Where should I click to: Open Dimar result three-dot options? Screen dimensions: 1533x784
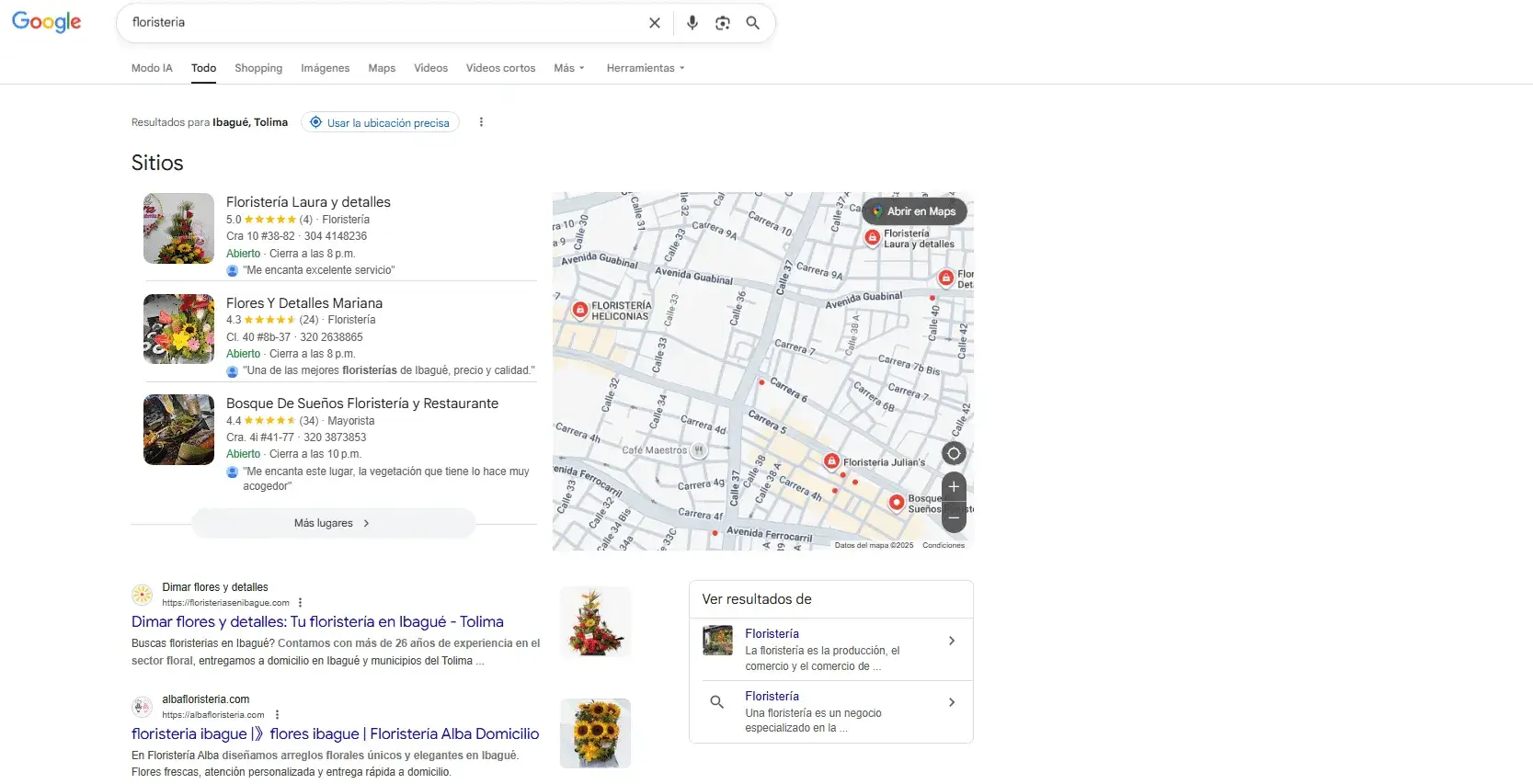pyautogui.click(x=300, y=603)
